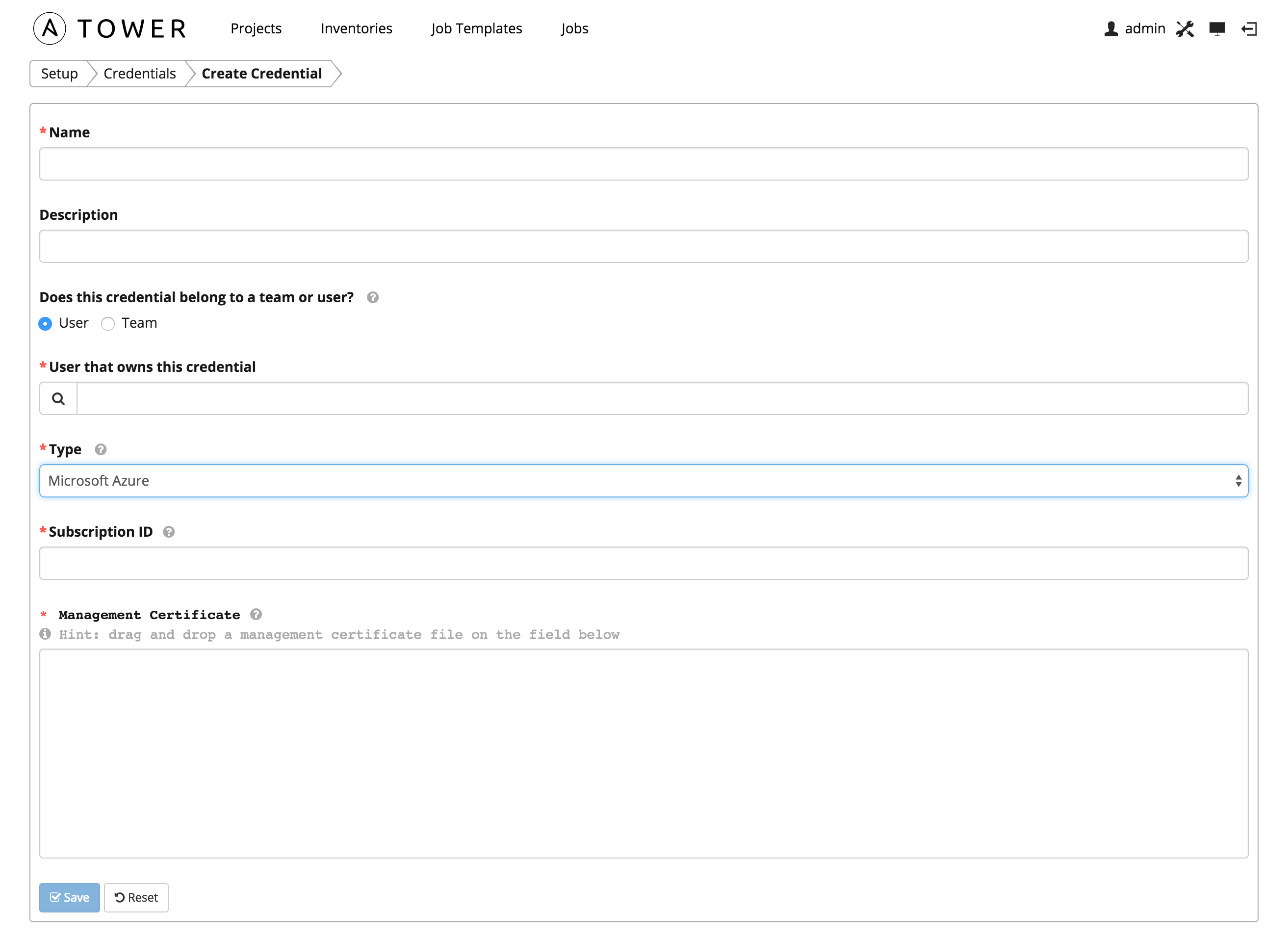The width and height of the screenshot is (1288, 937).
Task: Toggle credential ownership to Team
Action: pyautogui.click(x=107, y=323)
